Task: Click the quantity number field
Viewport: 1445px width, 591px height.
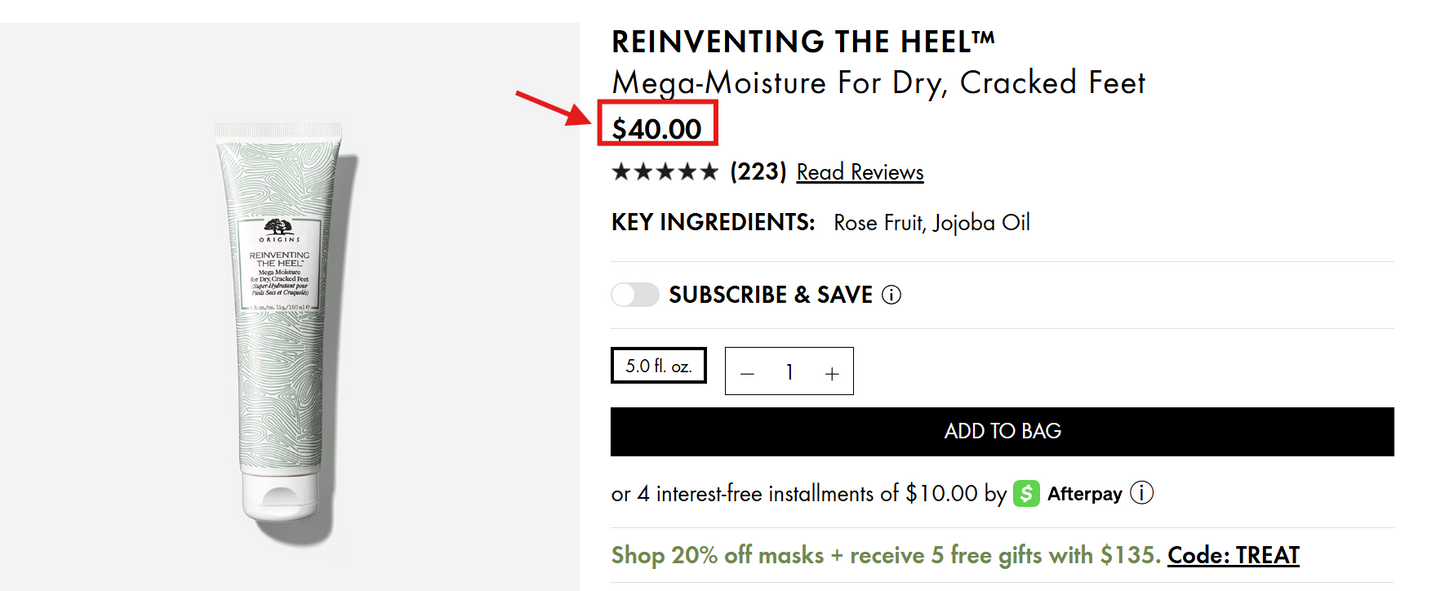Action: click(x=789, y=371)
